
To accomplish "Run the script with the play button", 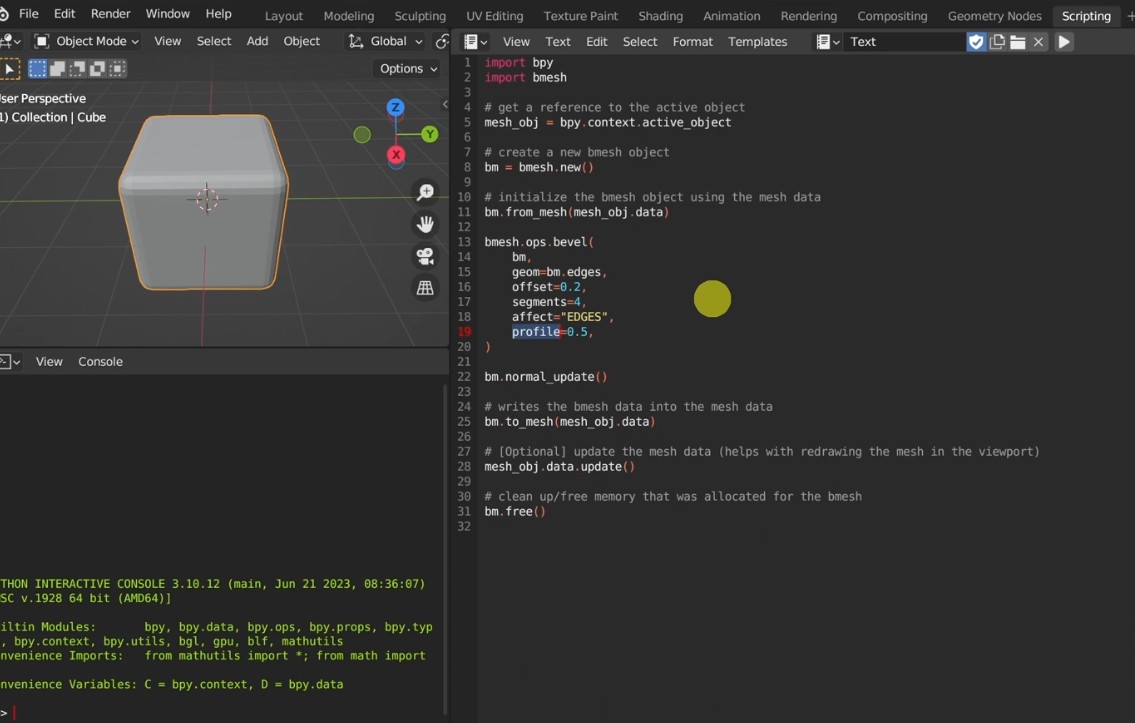I will tap(1064, 42).
